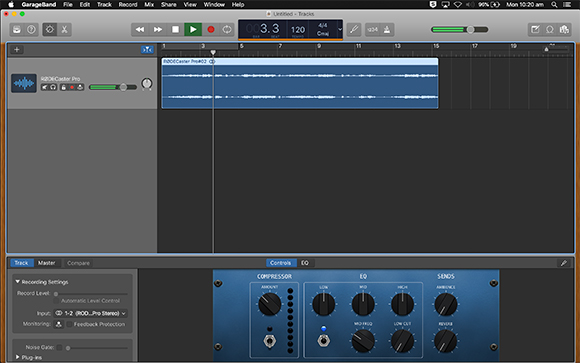Screen dimensions: 580x363
Task: Open the Input source dropdown
Action: point(91,313)
